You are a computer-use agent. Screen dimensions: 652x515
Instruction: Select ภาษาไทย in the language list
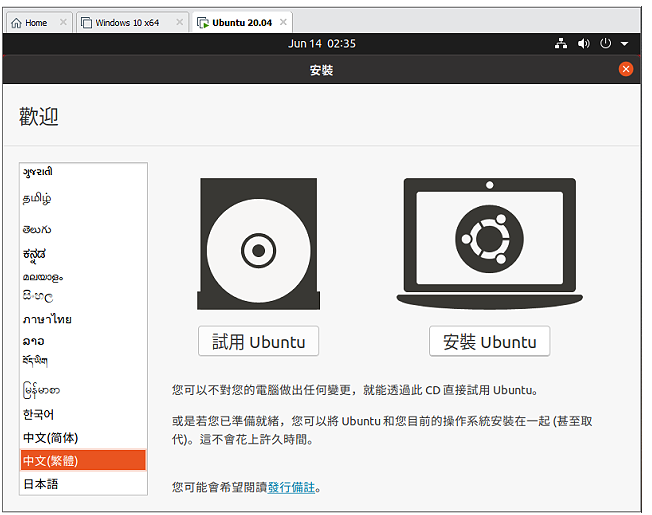(x=83, y=319)
